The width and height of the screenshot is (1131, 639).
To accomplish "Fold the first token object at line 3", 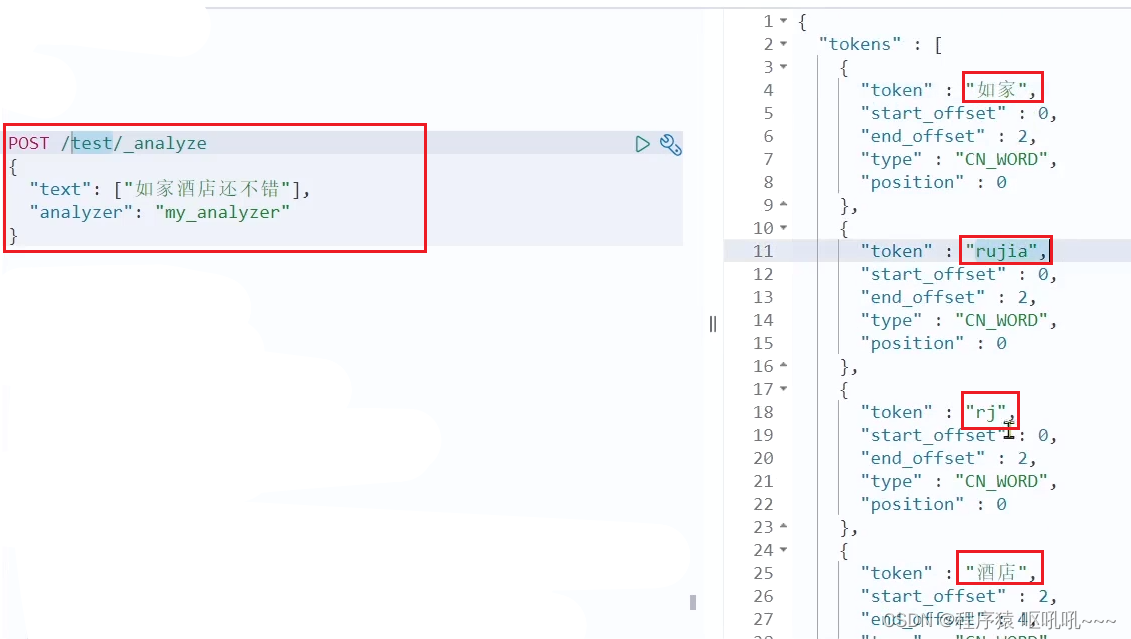I will (784, 67).
